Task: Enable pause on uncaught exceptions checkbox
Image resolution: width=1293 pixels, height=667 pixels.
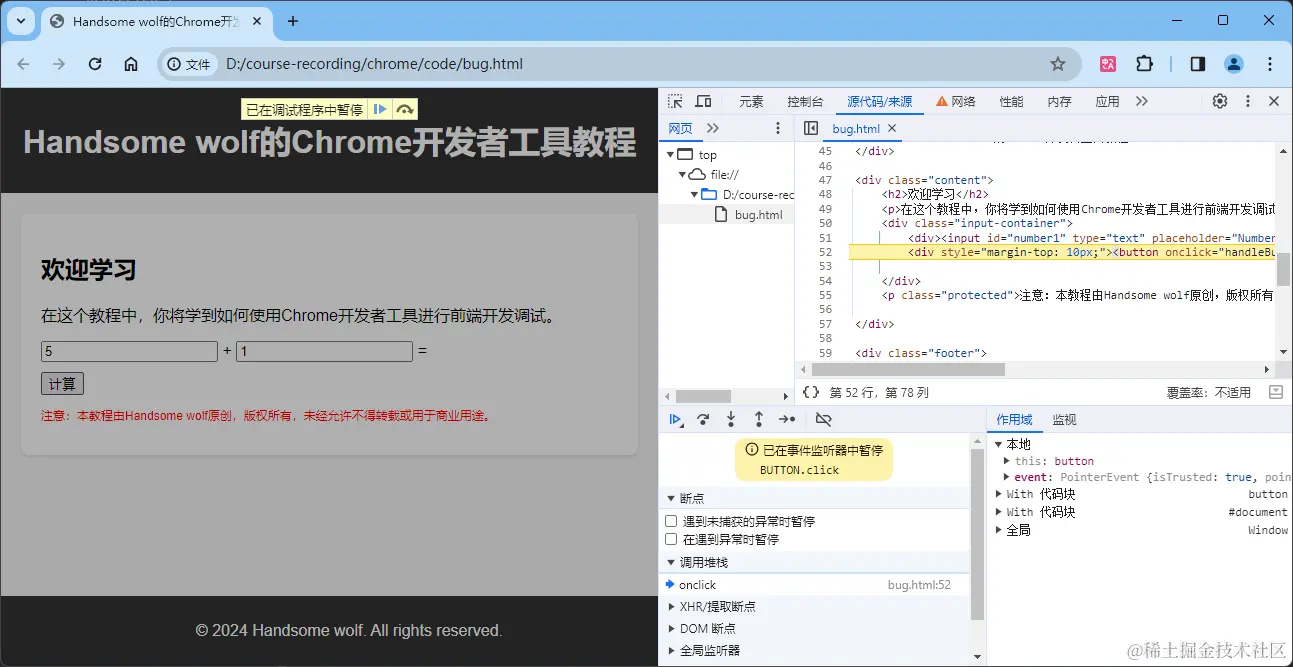Action: [x=672, y=521]
